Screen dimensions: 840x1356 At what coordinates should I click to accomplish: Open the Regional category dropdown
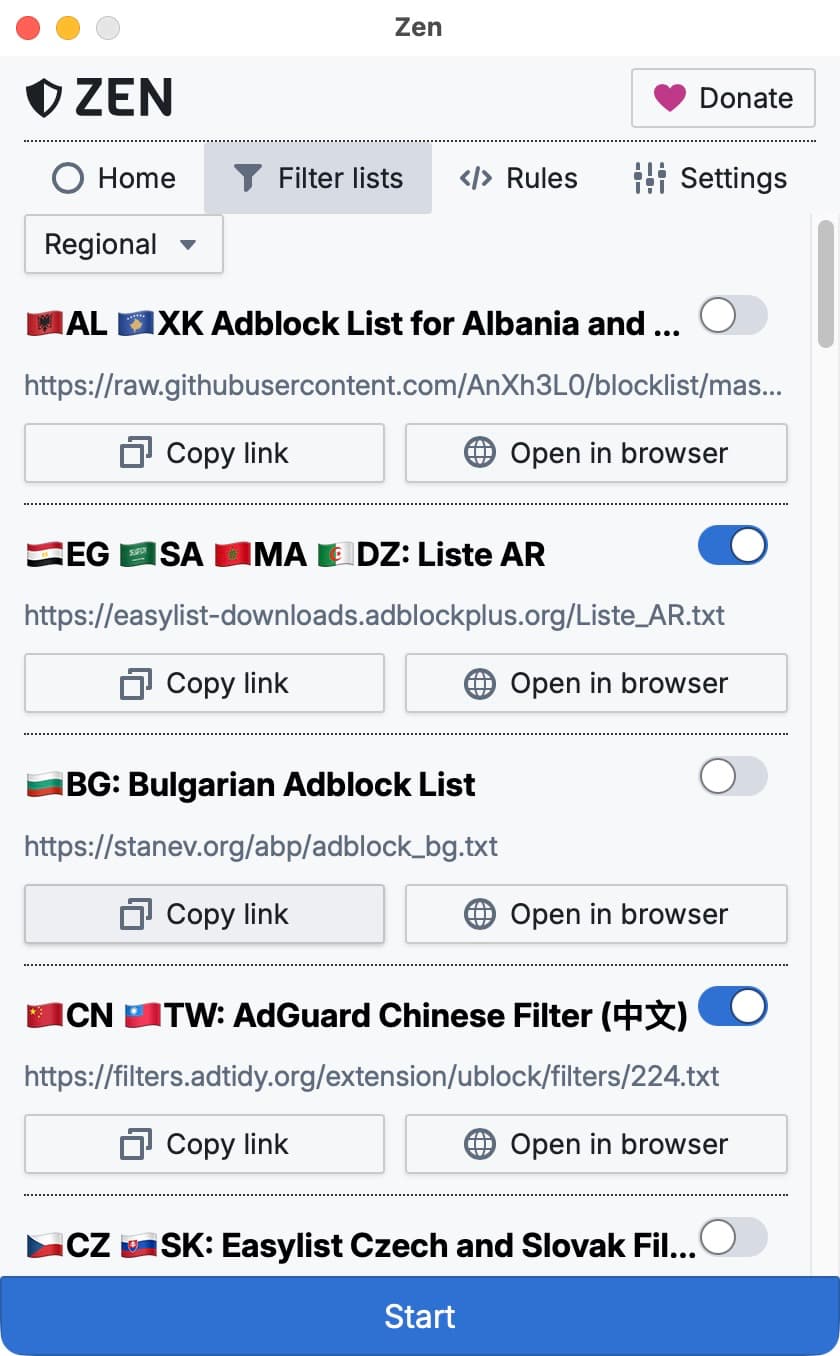pyautogui.click(x=122, y=244)
